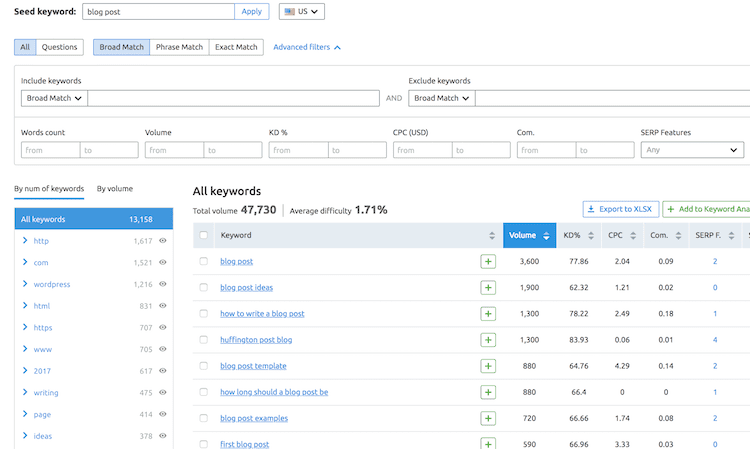Hide the 'ideas' group using eye icon
This screenshot has width=750, height=449.
click(163, 436)
